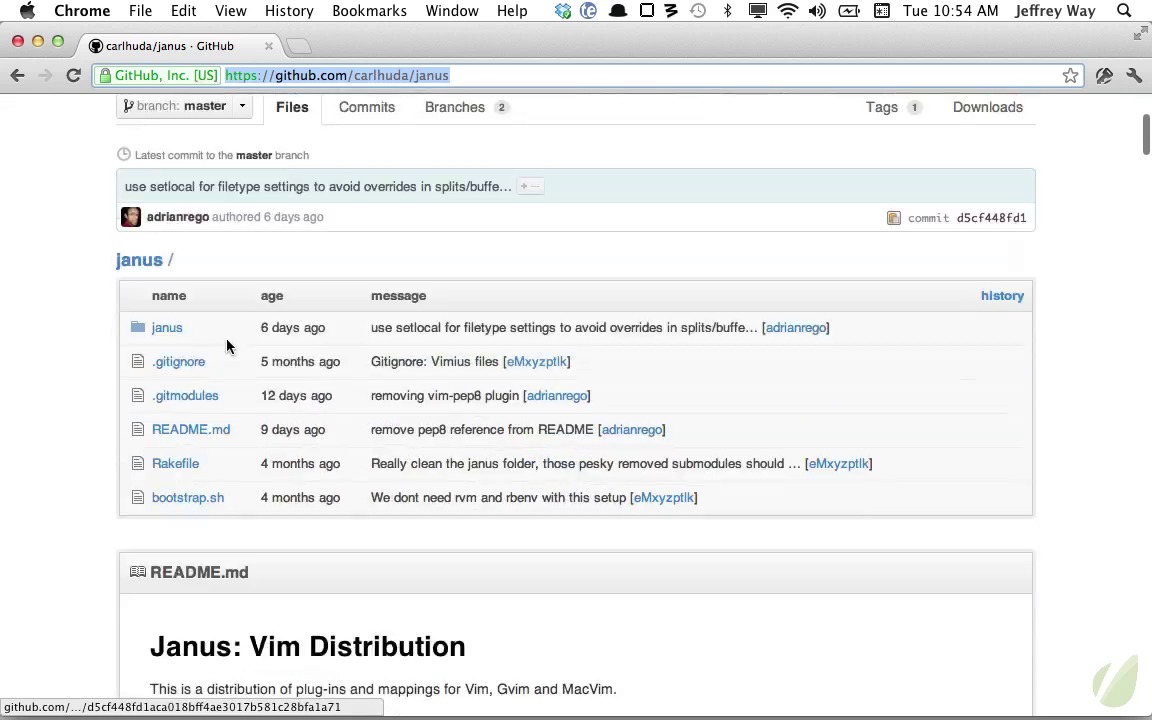Open the janus folder link
Screen dimensions: 1152x720
pos(167,328)
